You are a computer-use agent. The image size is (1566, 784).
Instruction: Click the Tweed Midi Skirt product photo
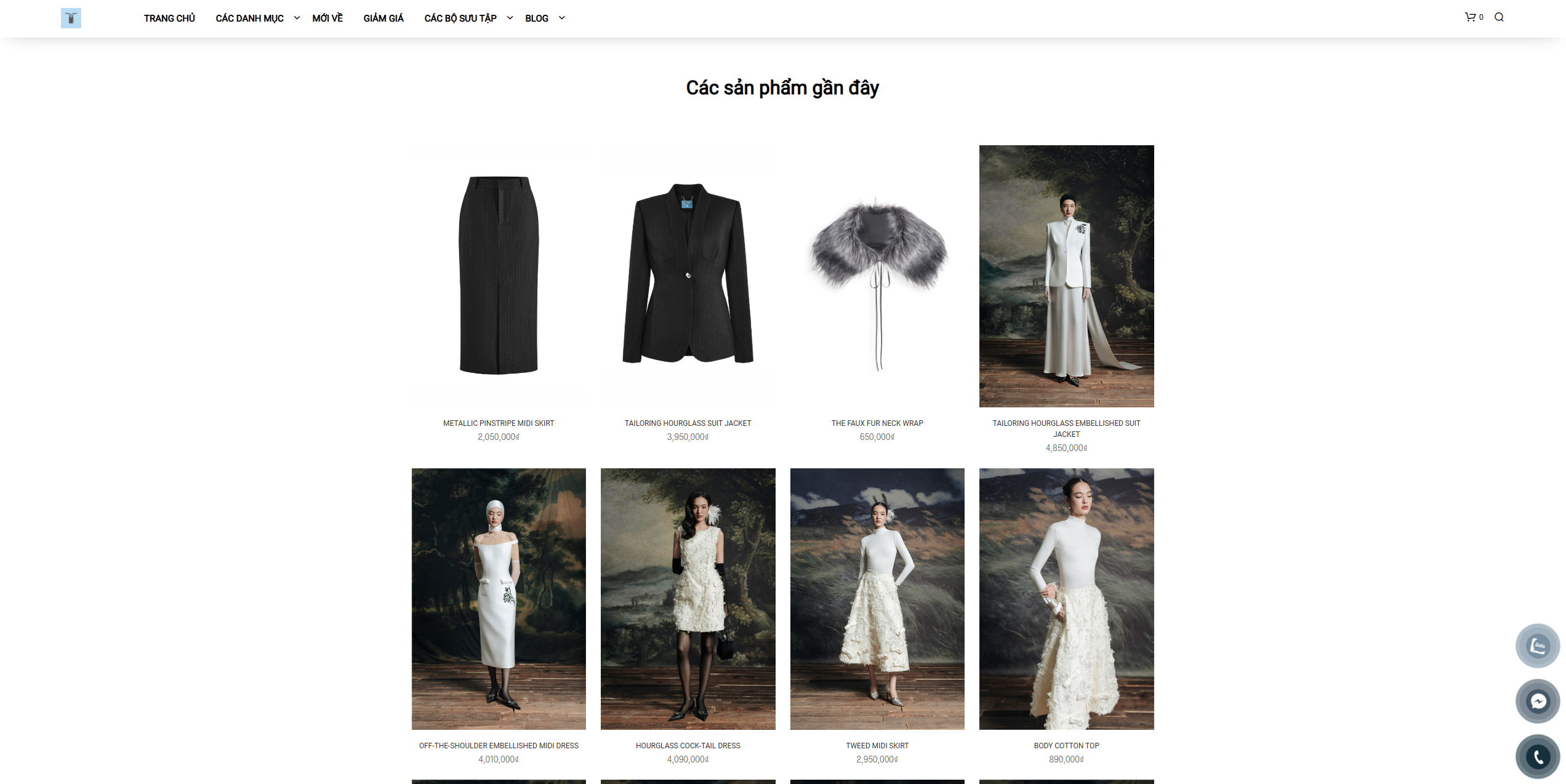[877, 598]
